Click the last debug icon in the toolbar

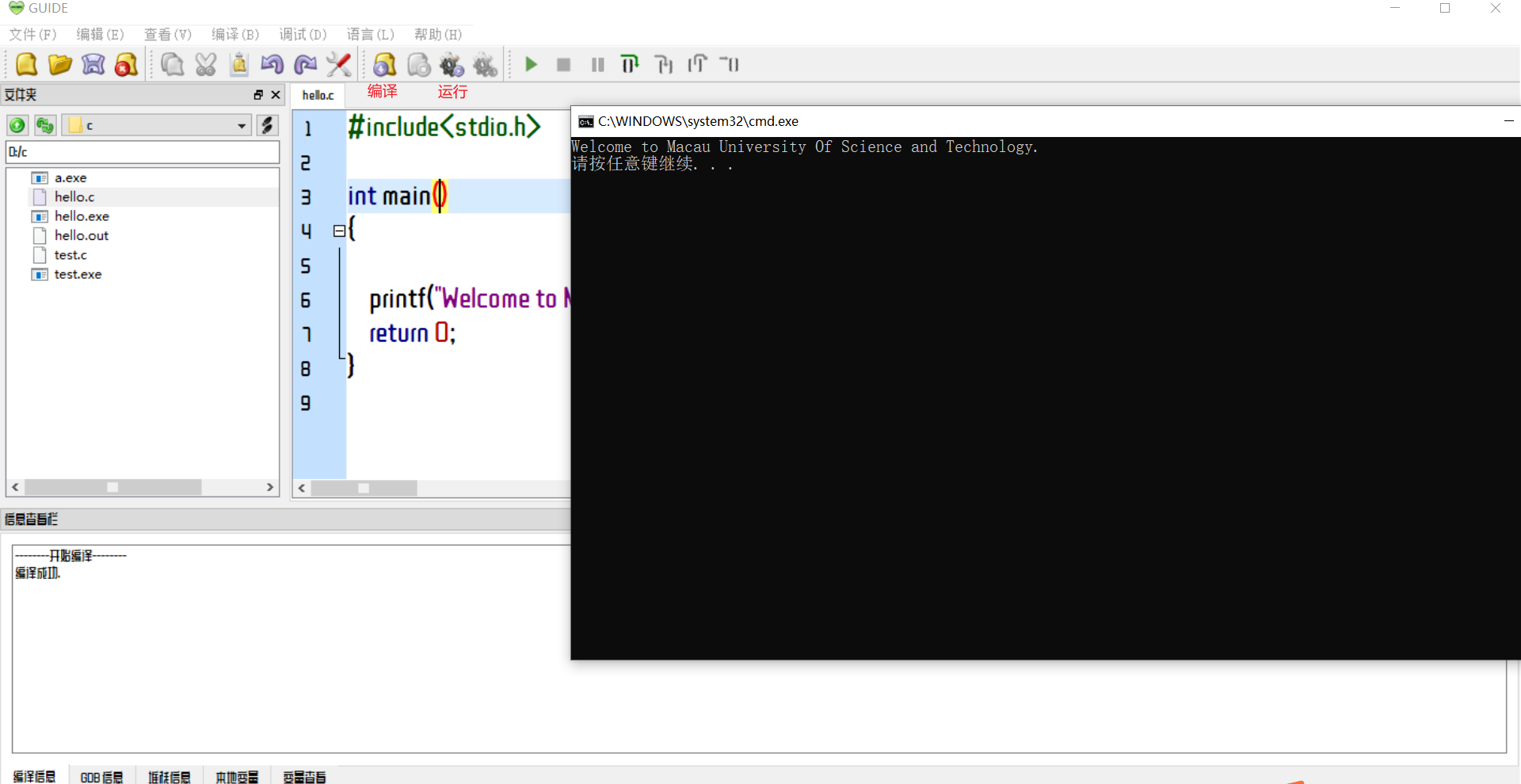[x=730, y=64]
